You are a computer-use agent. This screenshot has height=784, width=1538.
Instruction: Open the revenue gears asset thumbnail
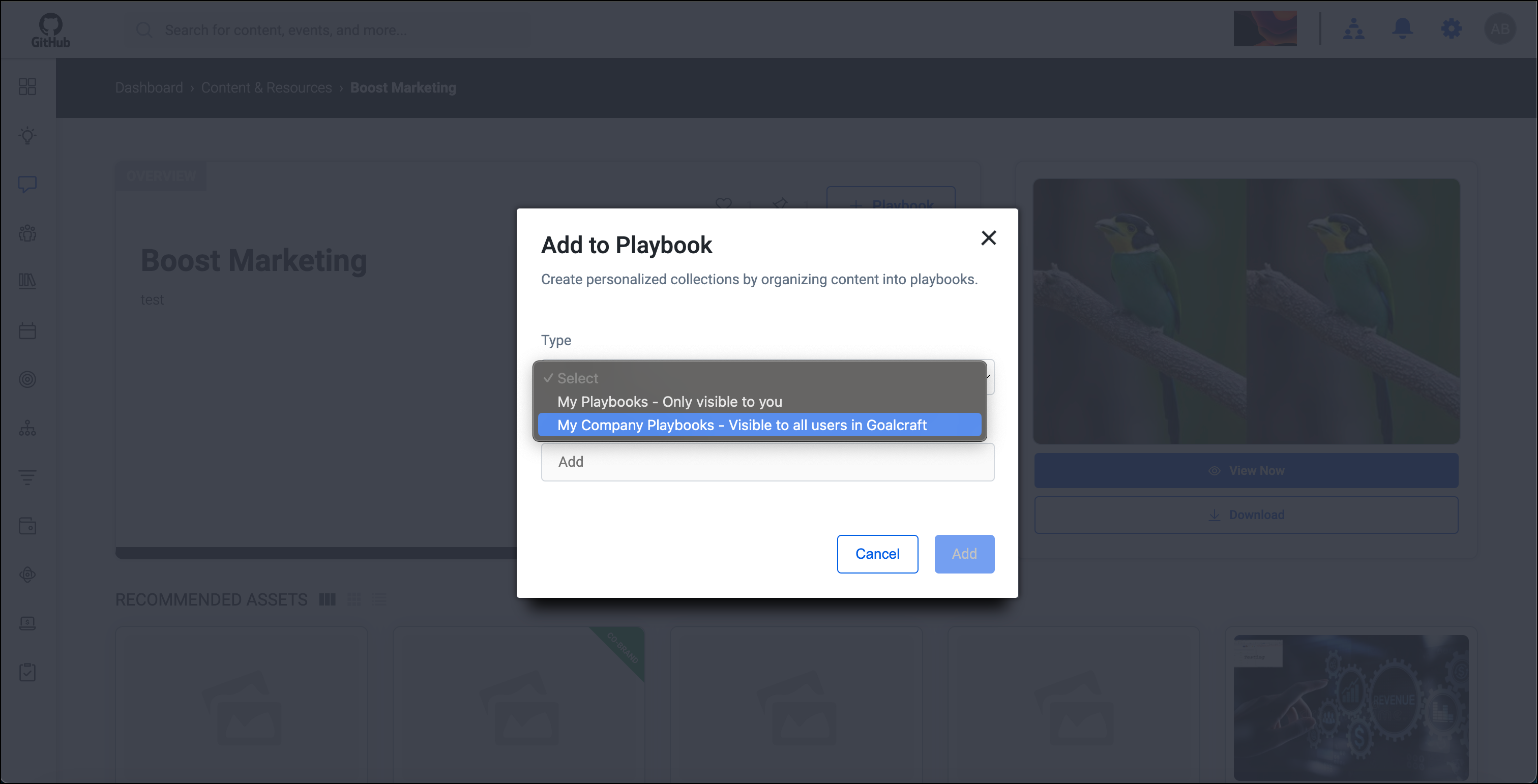click(1350, 708)
